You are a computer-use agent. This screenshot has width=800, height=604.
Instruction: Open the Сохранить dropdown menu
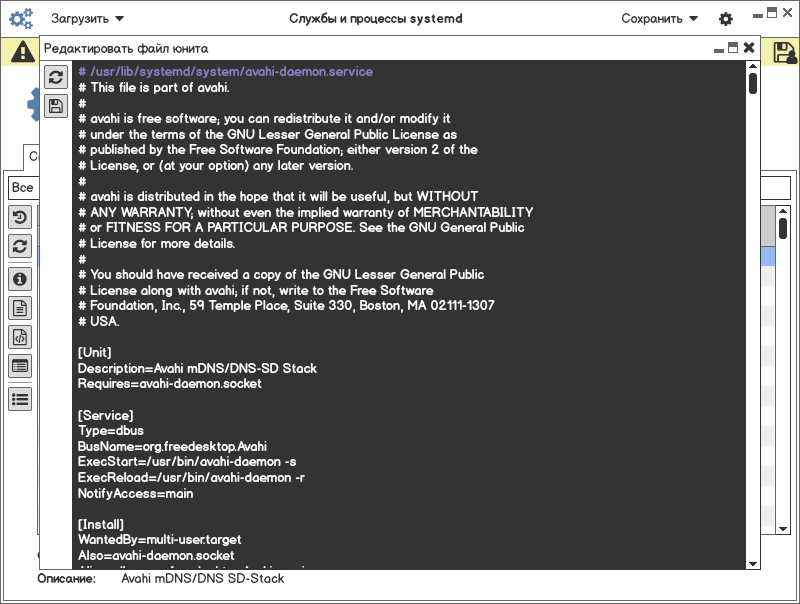pyautogui.click(x=659, y=18)
